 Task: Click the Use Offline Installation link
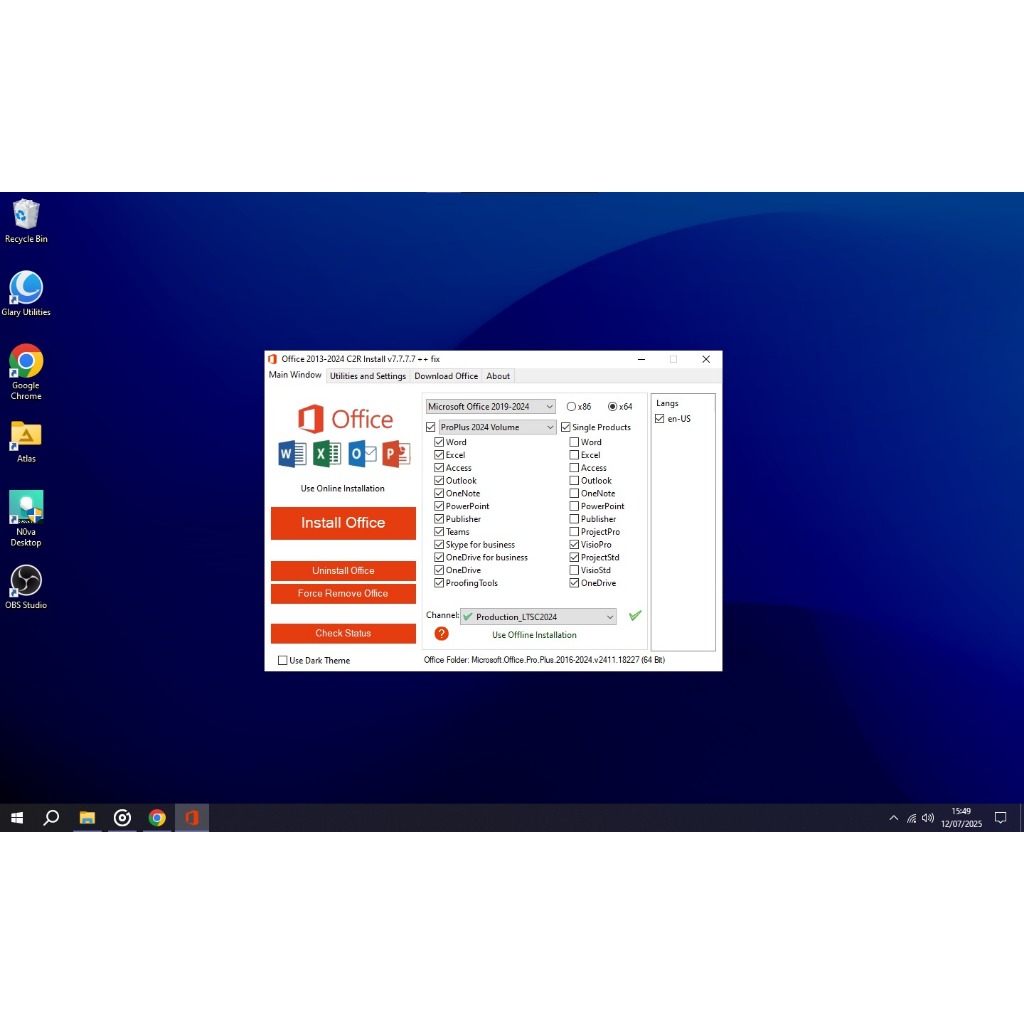click(x=534, y=634)
